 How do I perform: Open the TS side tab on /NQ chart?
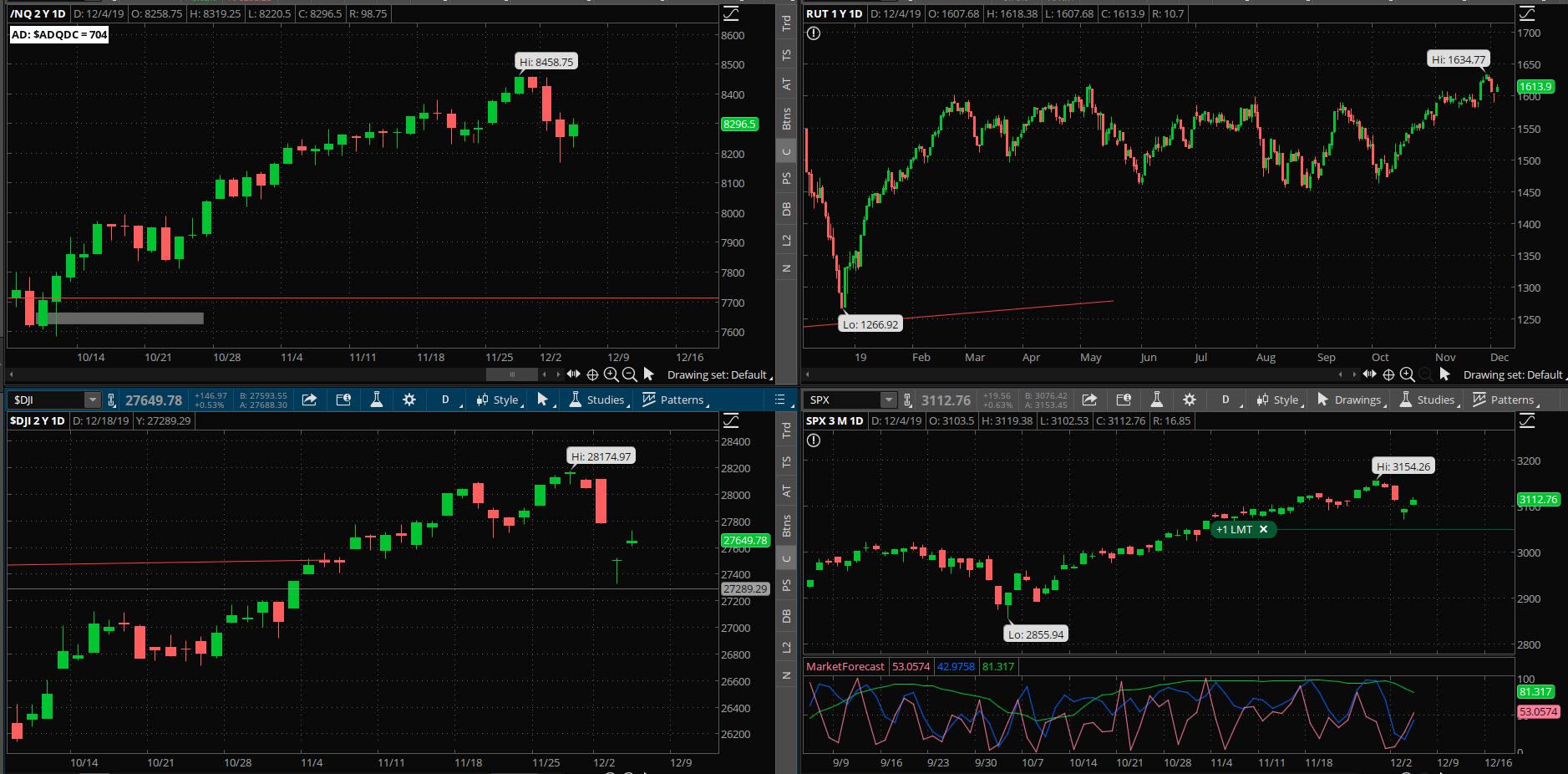786,54
